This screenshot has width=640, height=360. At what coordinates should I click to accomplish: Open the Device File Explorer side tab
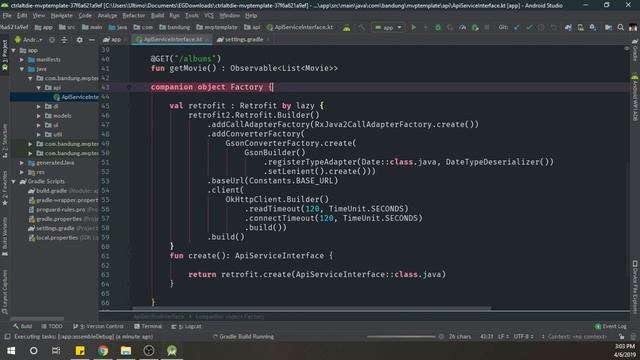[x=635, y=287]
